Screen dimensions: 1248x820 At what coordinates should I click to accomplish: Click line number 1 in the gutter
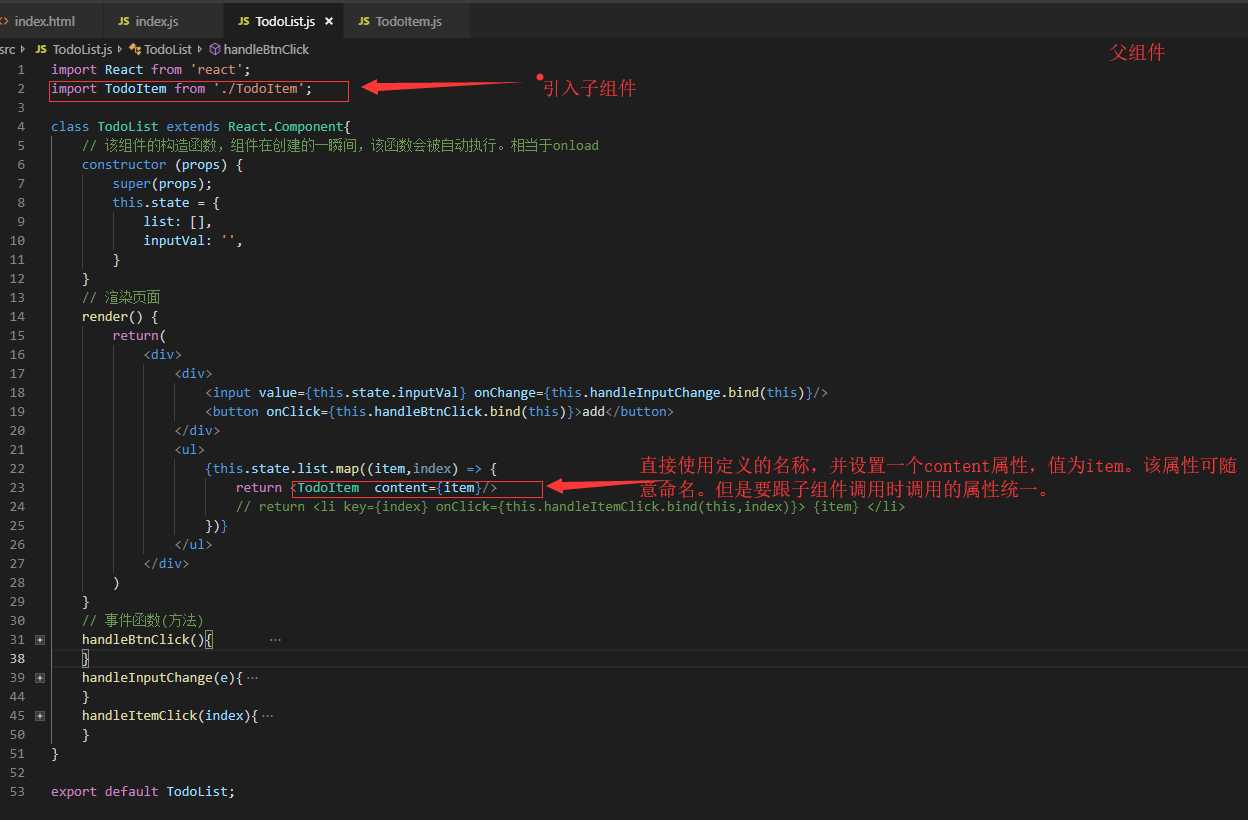pos(21,69)
